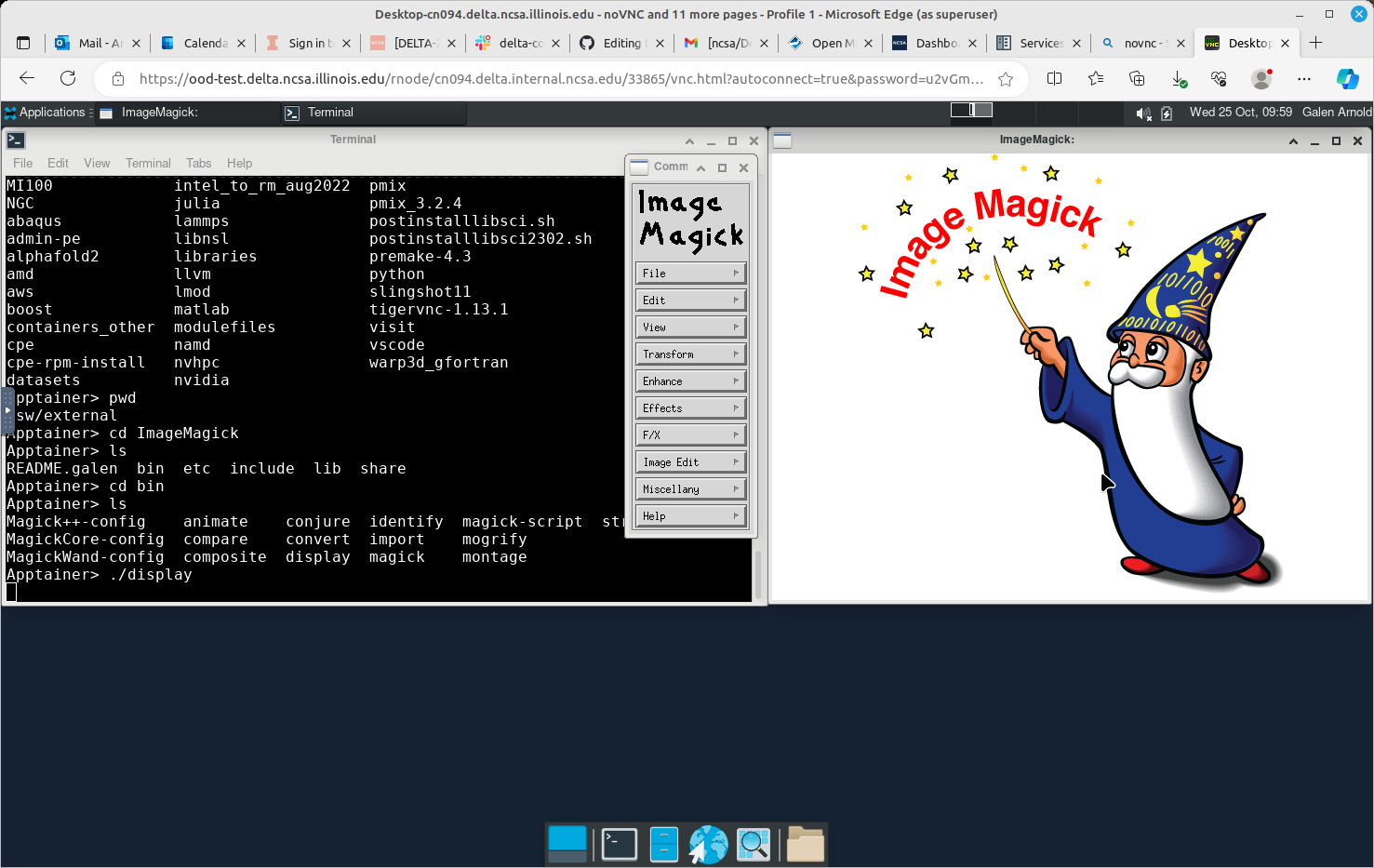Open Edge Copilot with its icon
Screen dimensions: 1374x868
1348,79
